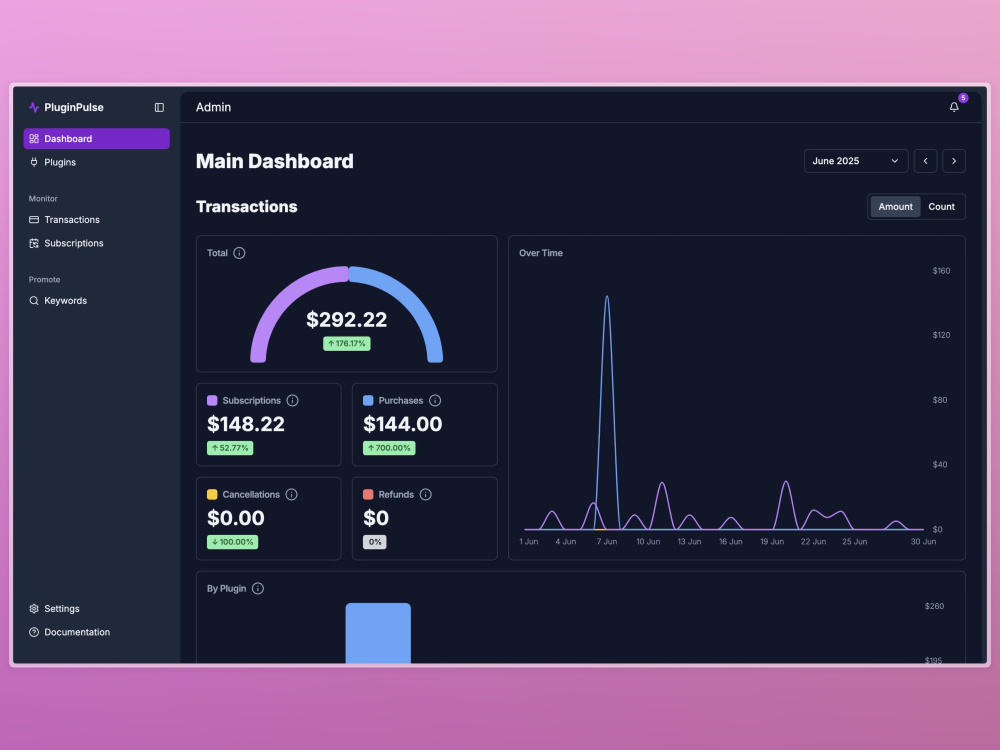Screen dimensions: 1000x750
Task: Open the June 2025 month dropdown
Action: point(856,161)
